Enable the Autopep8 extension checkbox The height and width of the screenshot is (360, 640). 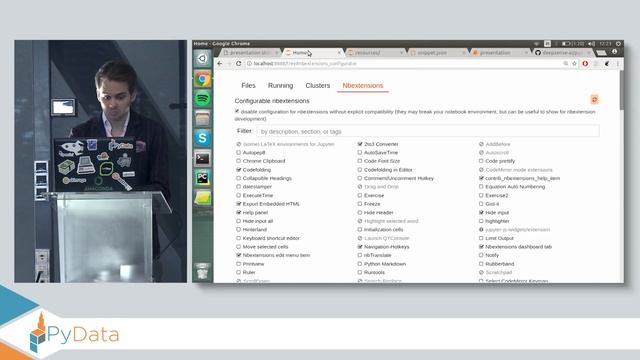pos(238,152)
